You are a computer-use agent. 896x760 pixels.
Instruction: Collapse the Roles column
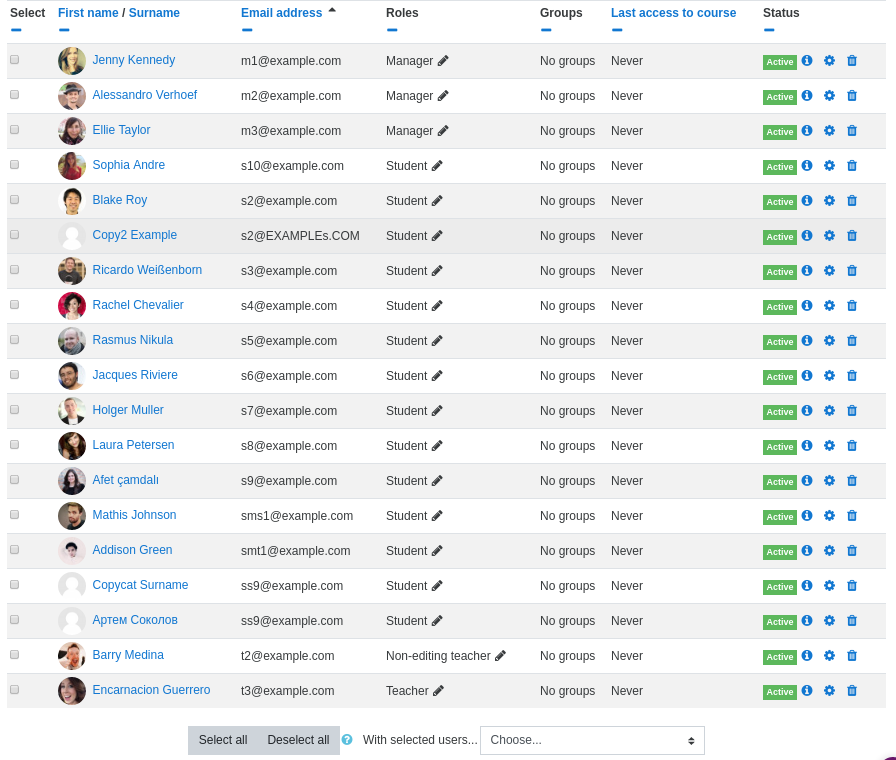click(392, 30)
